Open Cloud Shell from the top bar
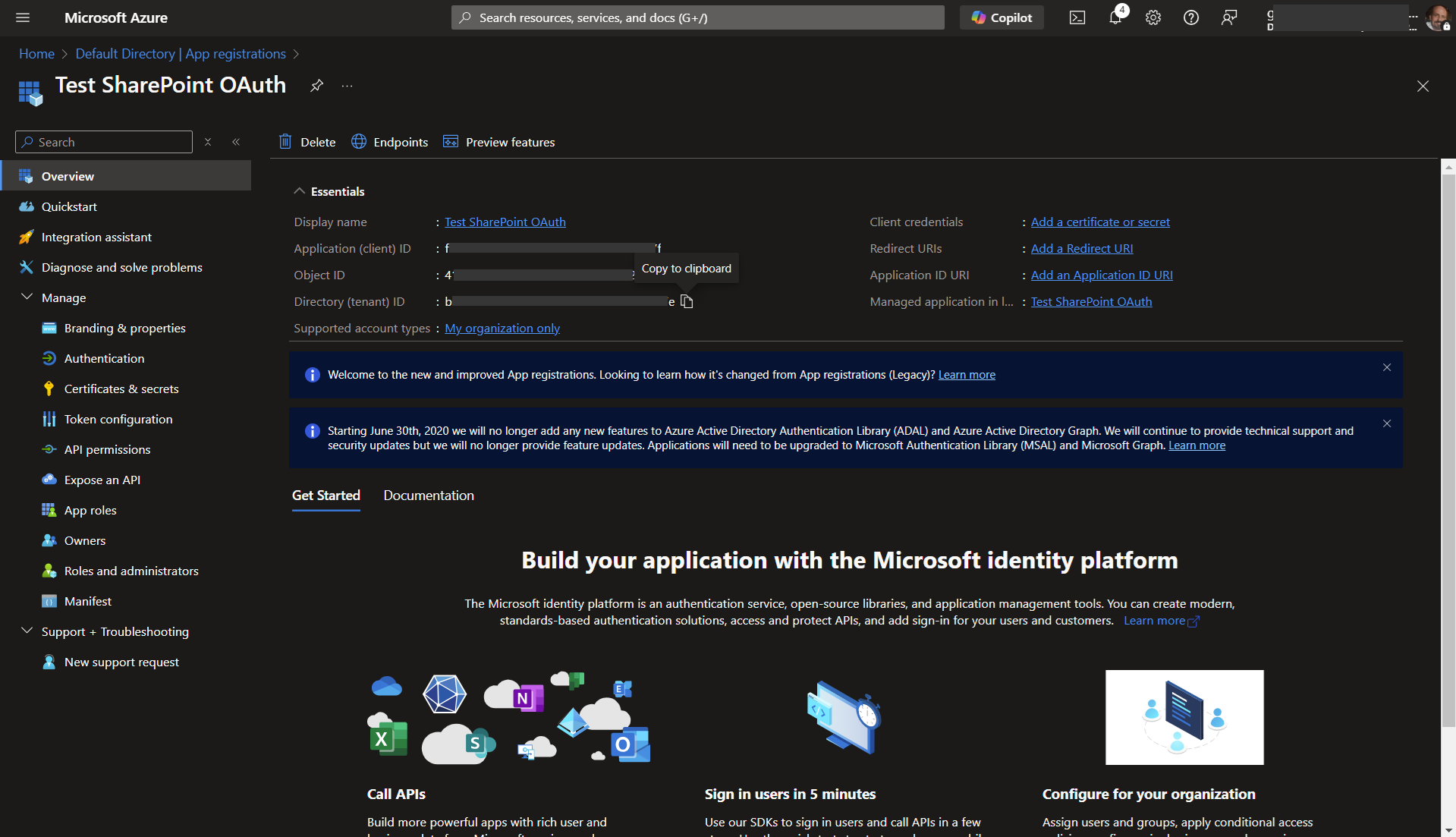Image resolution: width=1456 pixels, height=837 pixels. (1077, 17)
